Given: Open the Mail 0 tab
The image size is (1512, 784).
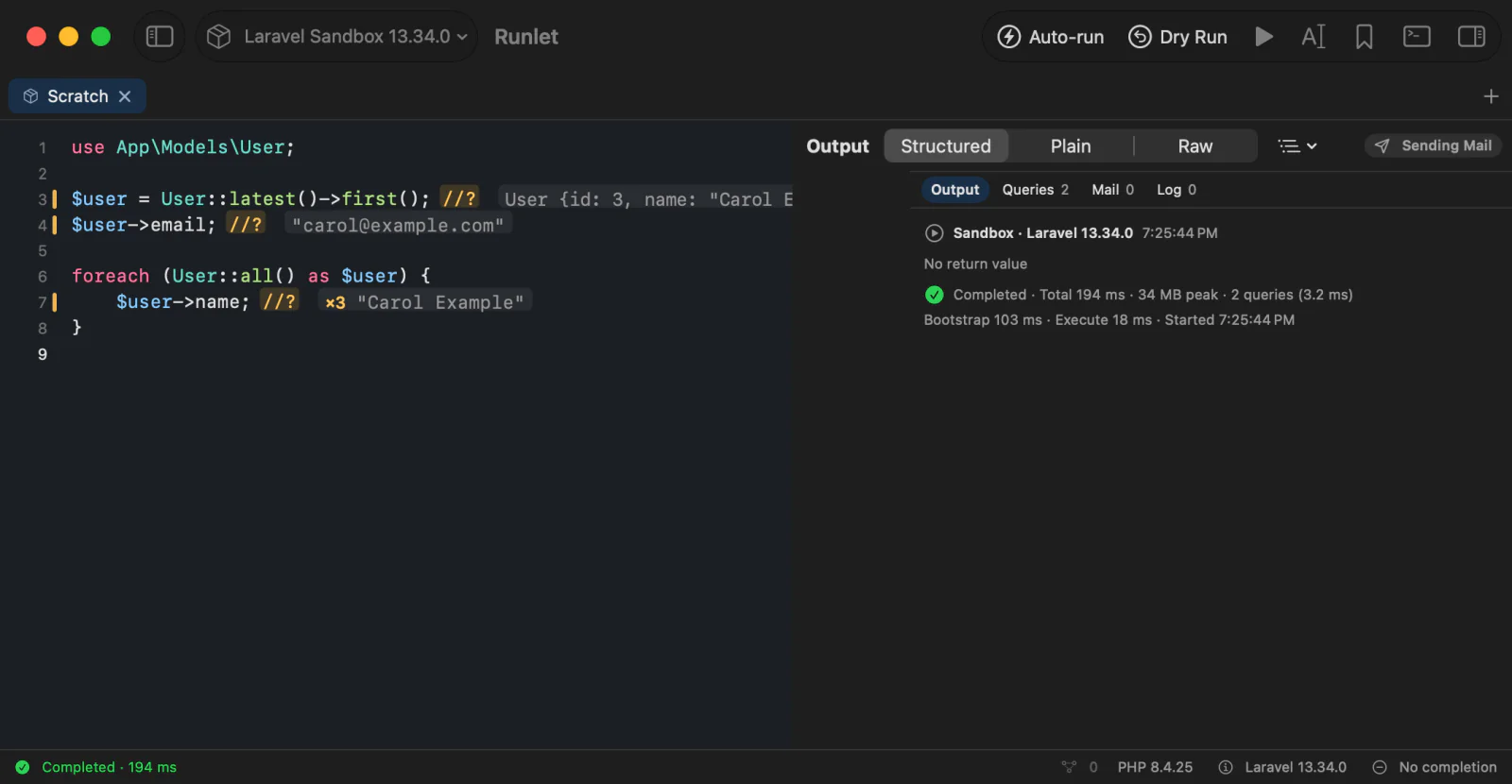Looking at the screenshot, I should (1112, 190).
